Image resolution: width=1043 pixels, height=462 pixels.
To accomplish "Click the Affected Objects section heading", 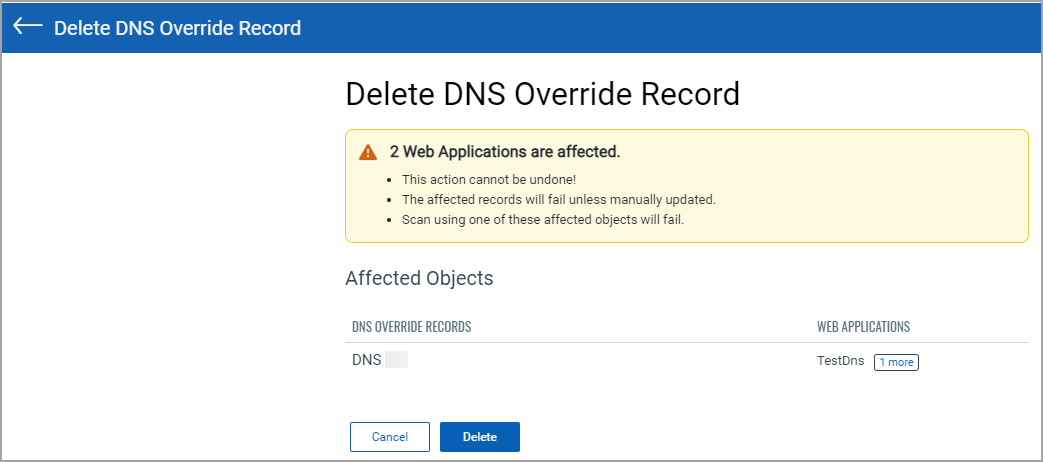I will tap(419, 278).
